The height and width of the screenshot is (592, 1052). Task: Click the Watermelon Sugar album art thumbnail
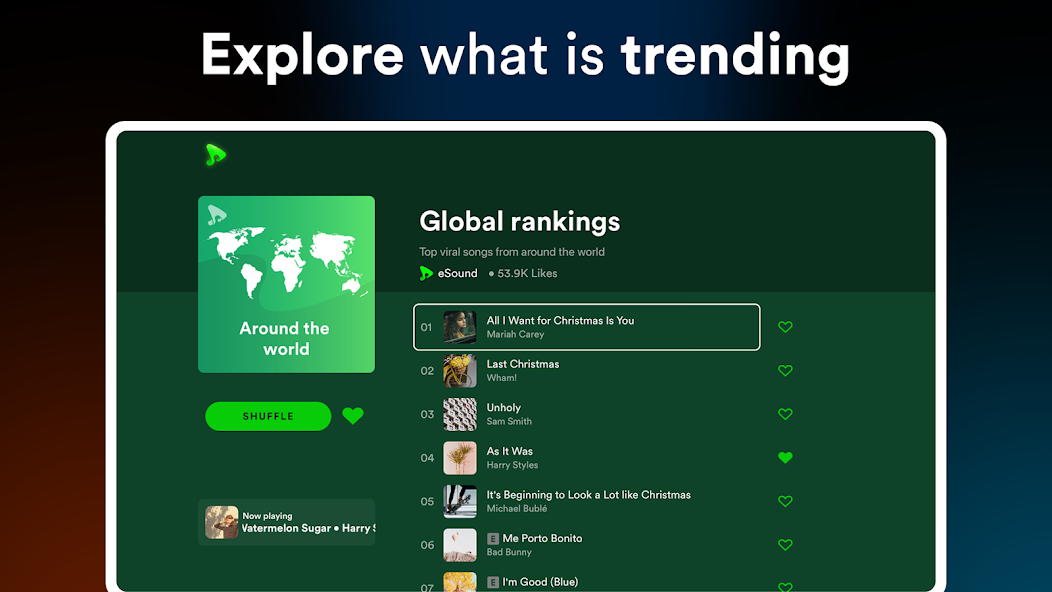click(222, 522)
